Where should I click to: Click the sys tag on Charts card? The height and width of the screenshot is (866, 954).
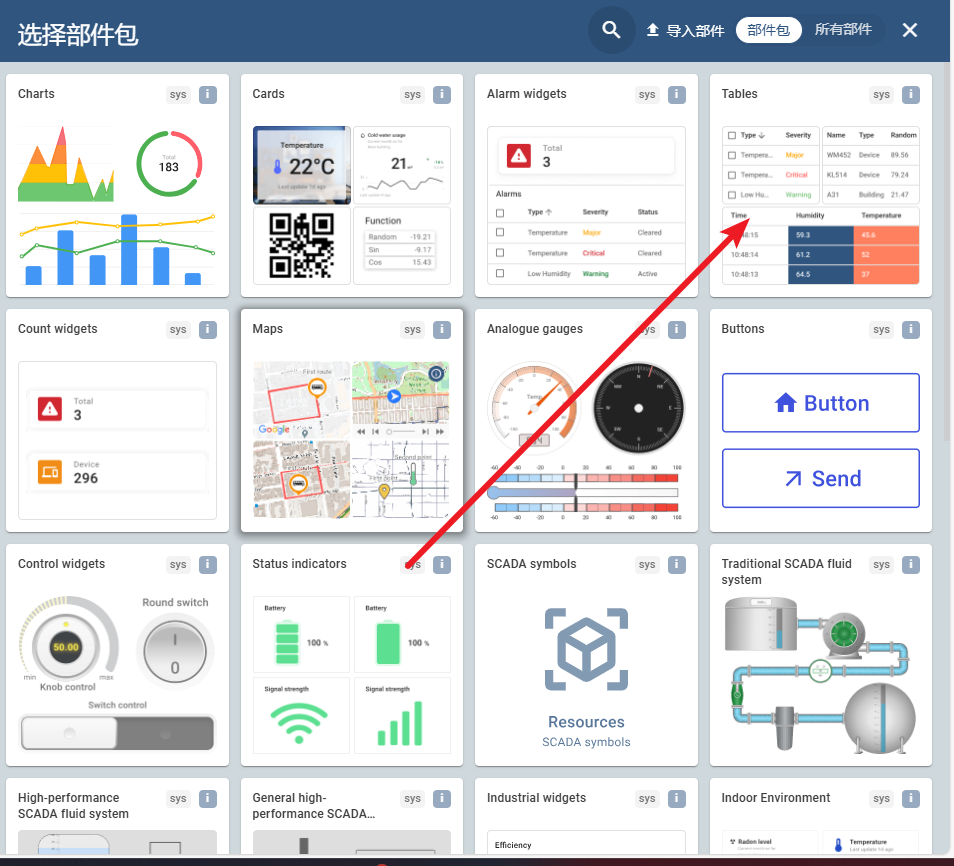(178, 94)
